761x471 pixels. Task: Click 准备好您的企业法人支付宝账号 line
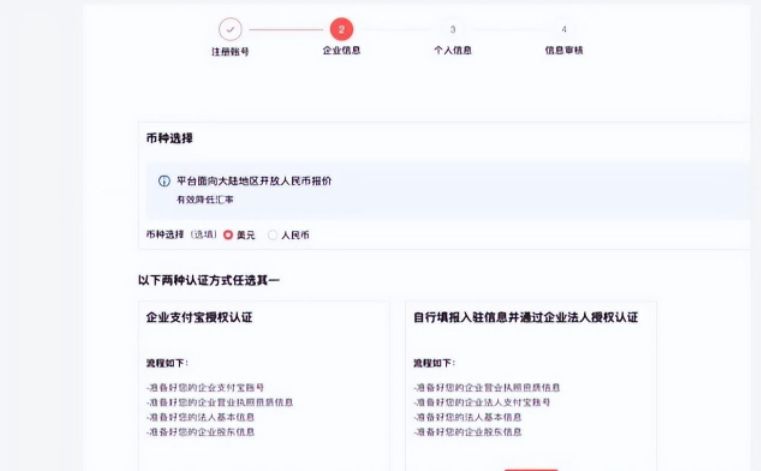482,402
